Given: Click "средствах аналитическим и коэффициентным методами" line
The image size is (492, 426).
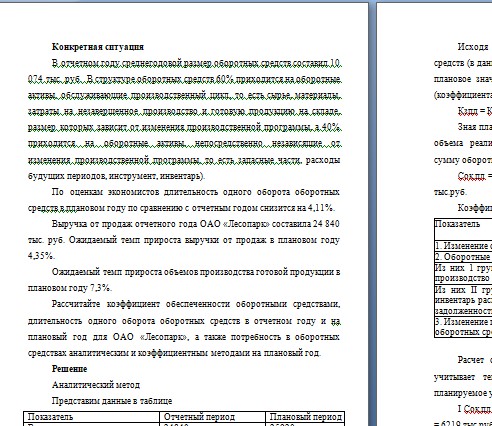Looking at the screenshot, I should [174, 353].
